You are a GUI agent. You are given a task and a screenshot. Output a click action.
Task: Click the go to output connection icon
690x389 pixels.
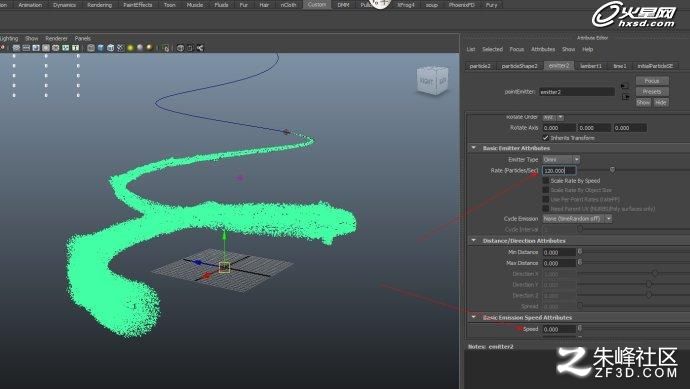pos(625,97)
